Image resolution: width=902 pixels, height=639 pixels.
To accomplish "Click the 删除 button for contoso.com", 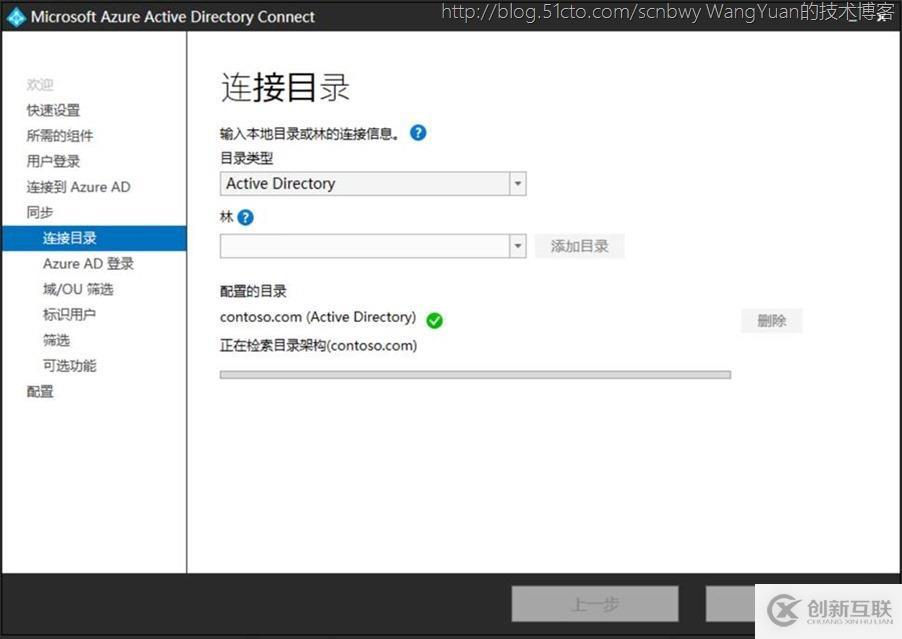I will (771, 320).
